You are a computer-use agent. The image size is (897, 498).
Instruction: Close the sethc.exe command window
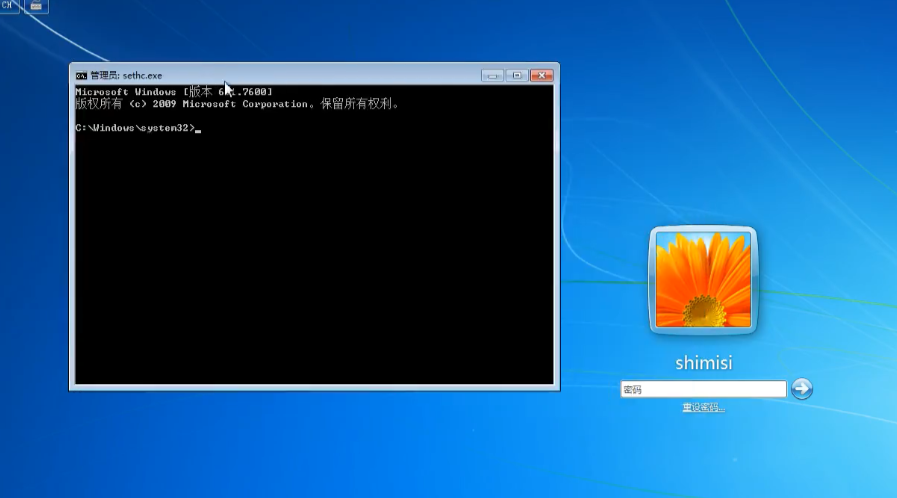(541, 75)
